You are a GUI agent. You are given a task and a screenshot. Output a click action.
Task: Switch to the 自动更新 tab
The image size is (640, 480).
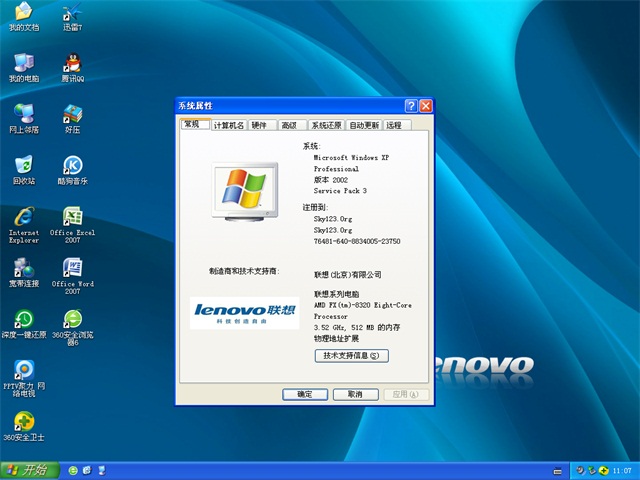click(x=364, y=125)
